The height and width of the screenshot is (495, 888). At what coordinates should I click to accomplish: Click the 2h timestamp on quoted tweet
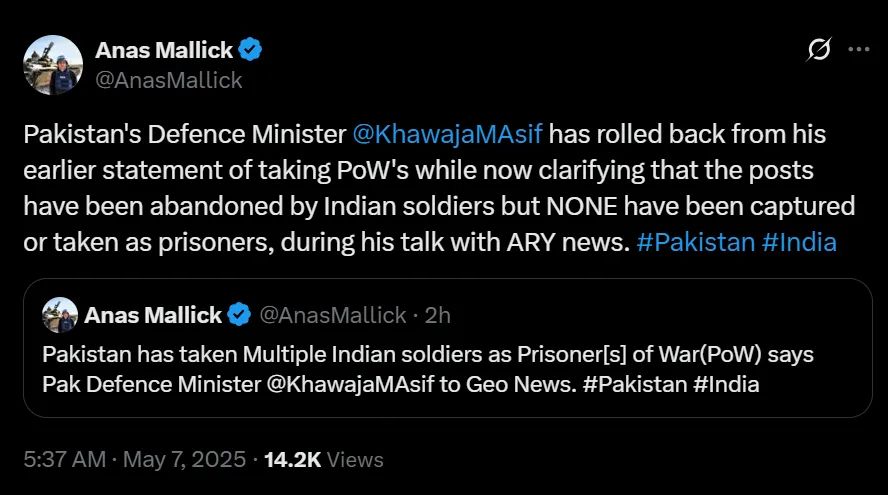coord(438,316)
